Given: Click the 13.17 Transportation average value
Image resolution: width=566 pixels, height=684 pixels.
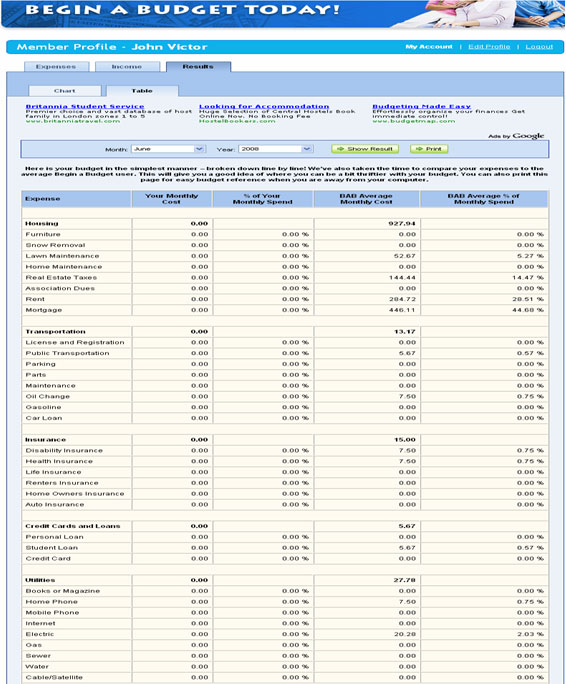Looking at the screenshot, I should [x=405, y=332].
